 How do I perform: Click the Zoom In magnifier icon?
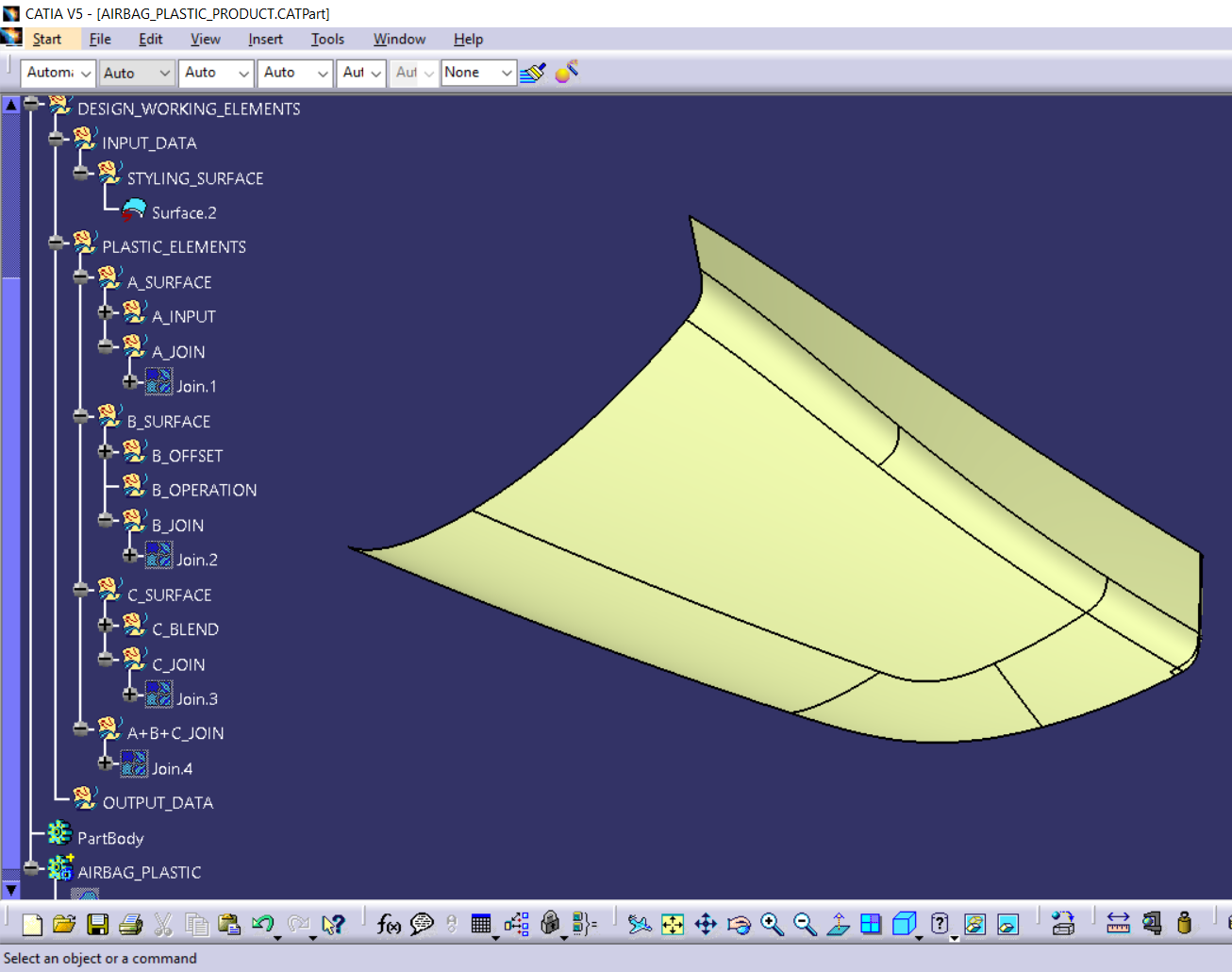click(x=772, y=925)
